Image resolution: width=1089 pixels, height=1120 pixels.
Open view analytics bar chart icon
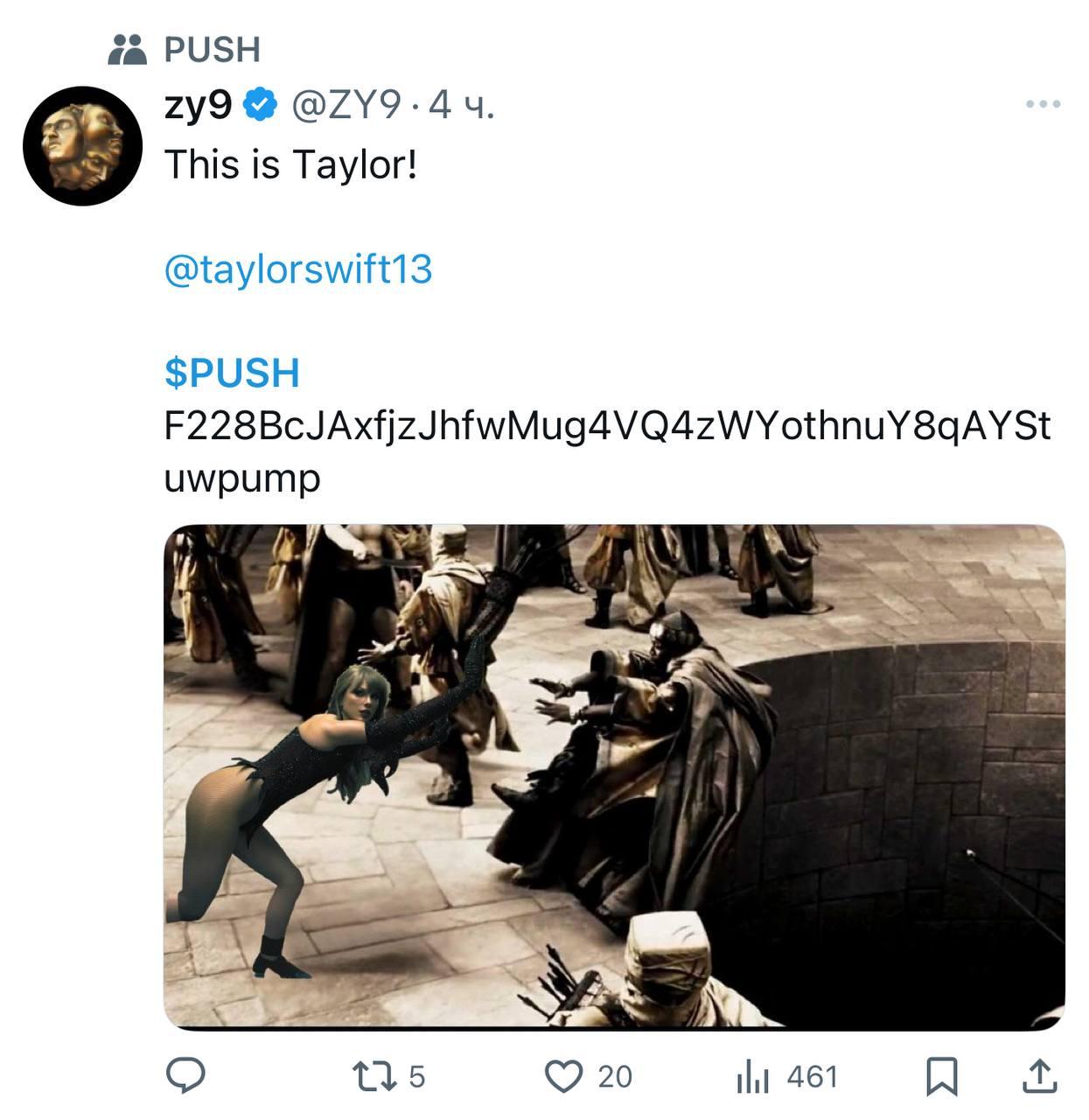tap(752, 1076)
